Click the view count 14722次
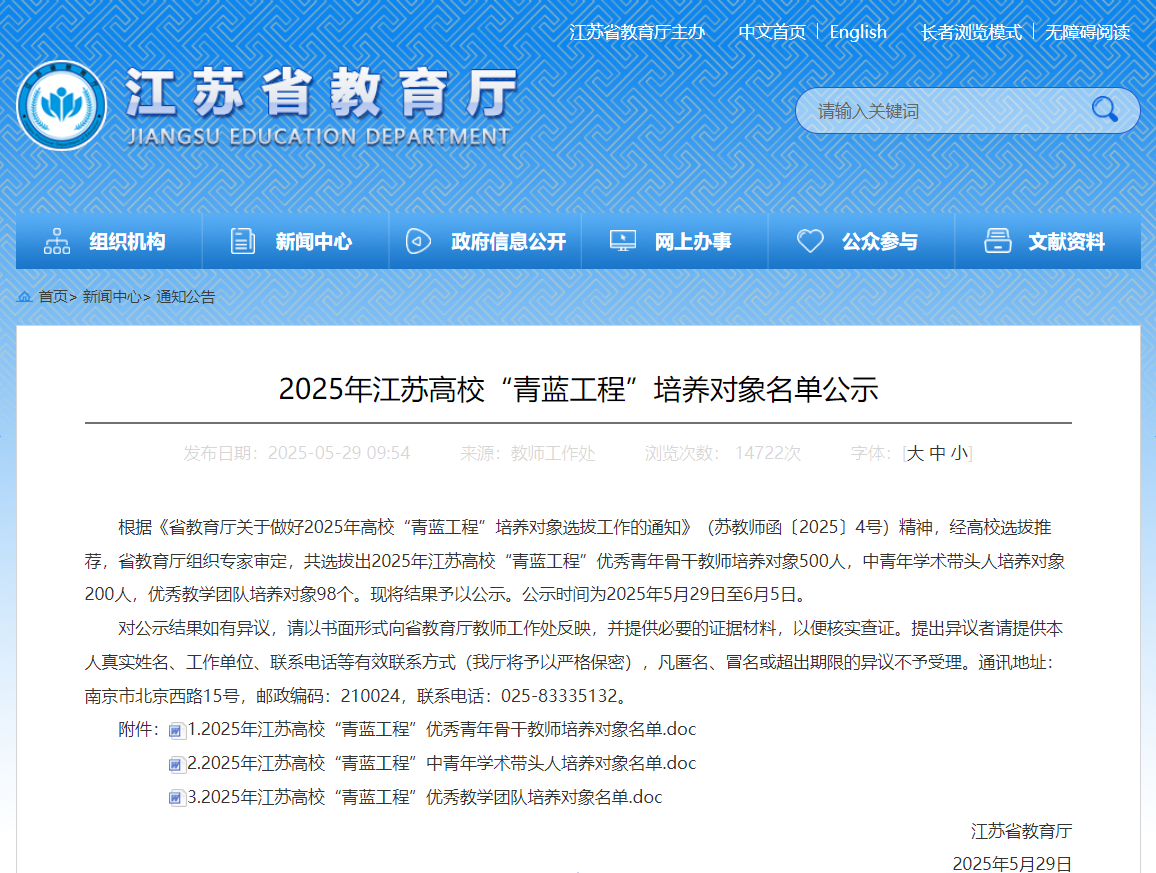Viewport: 1156px width, 873px height. [x=767, y=453]
